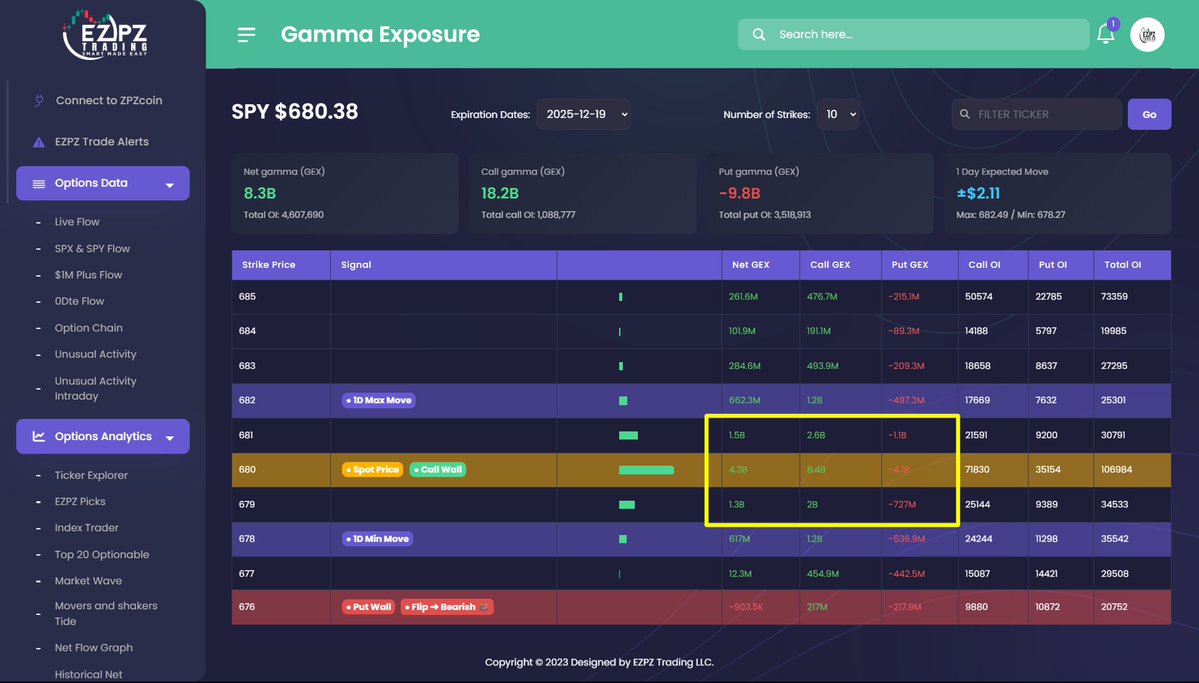Image resolution: width=1199 pixels, height=683 pixels.
Task: View Top 20 Optionable
Action: tap(102, 555)
